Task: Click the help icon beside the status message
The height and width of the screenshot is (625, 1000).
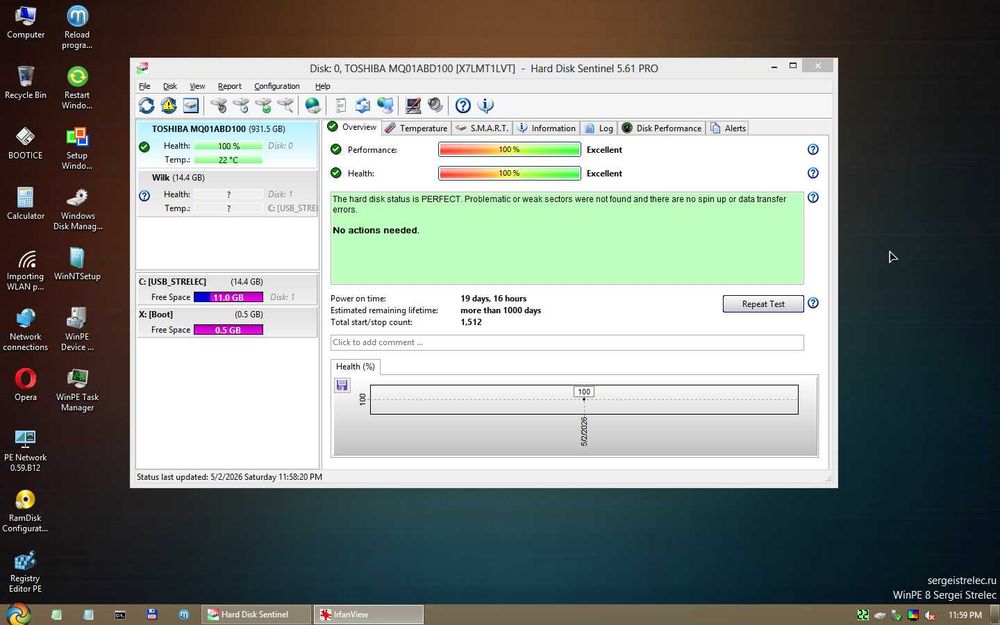Action: tap(813, 197)
